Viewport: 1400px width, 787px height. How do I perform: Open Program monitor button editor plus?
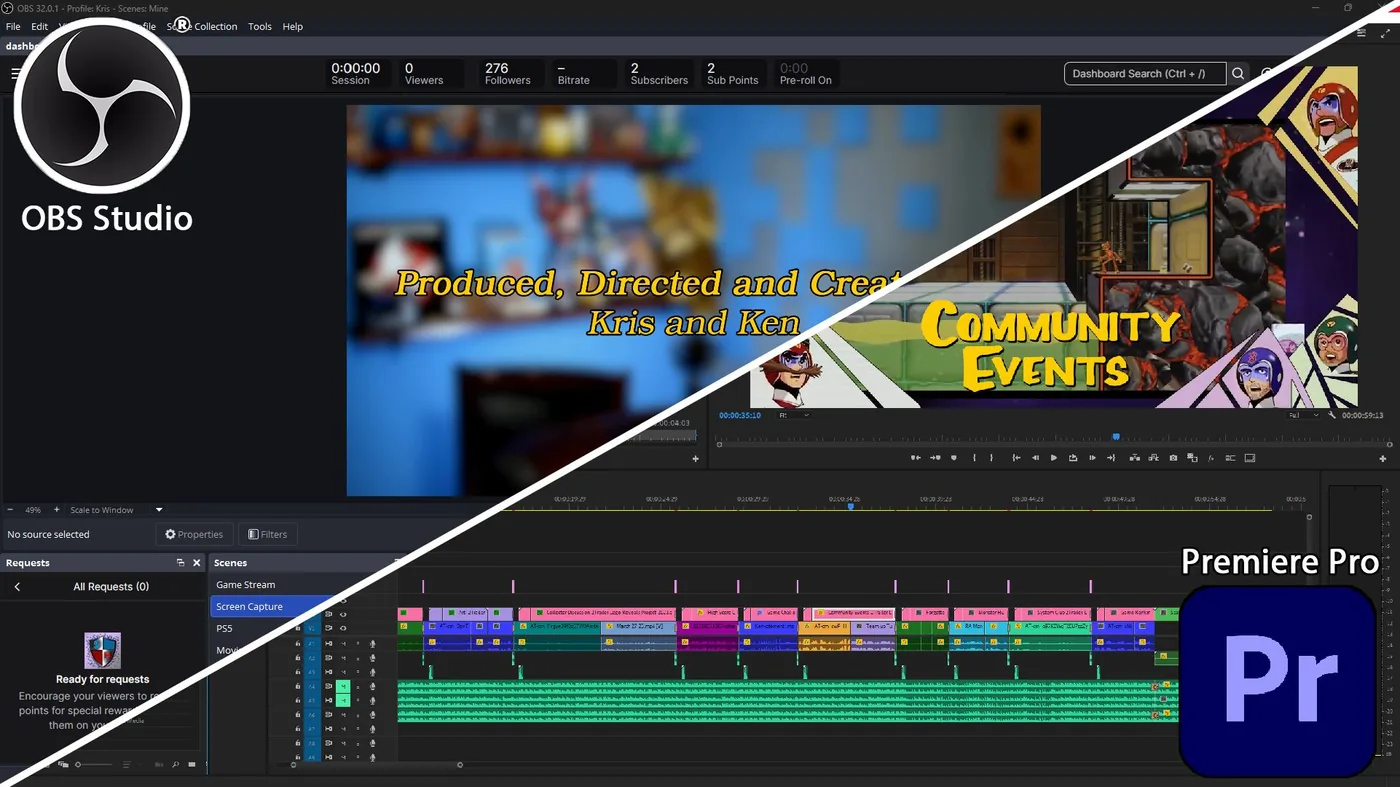[1383, 458]
